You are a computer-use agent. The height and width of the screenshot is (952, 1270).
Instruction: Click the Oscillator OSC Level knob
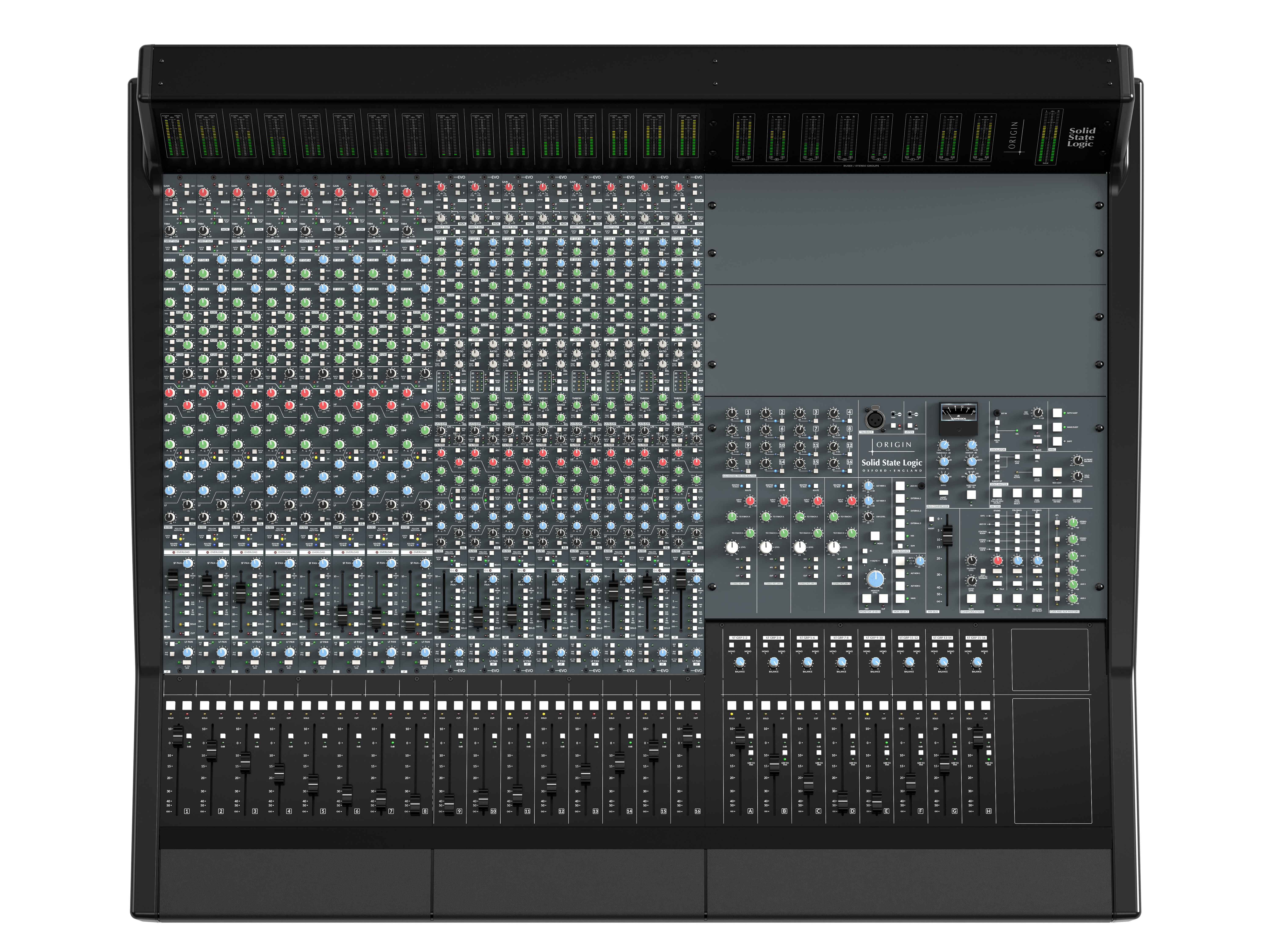pos(1037,413)
